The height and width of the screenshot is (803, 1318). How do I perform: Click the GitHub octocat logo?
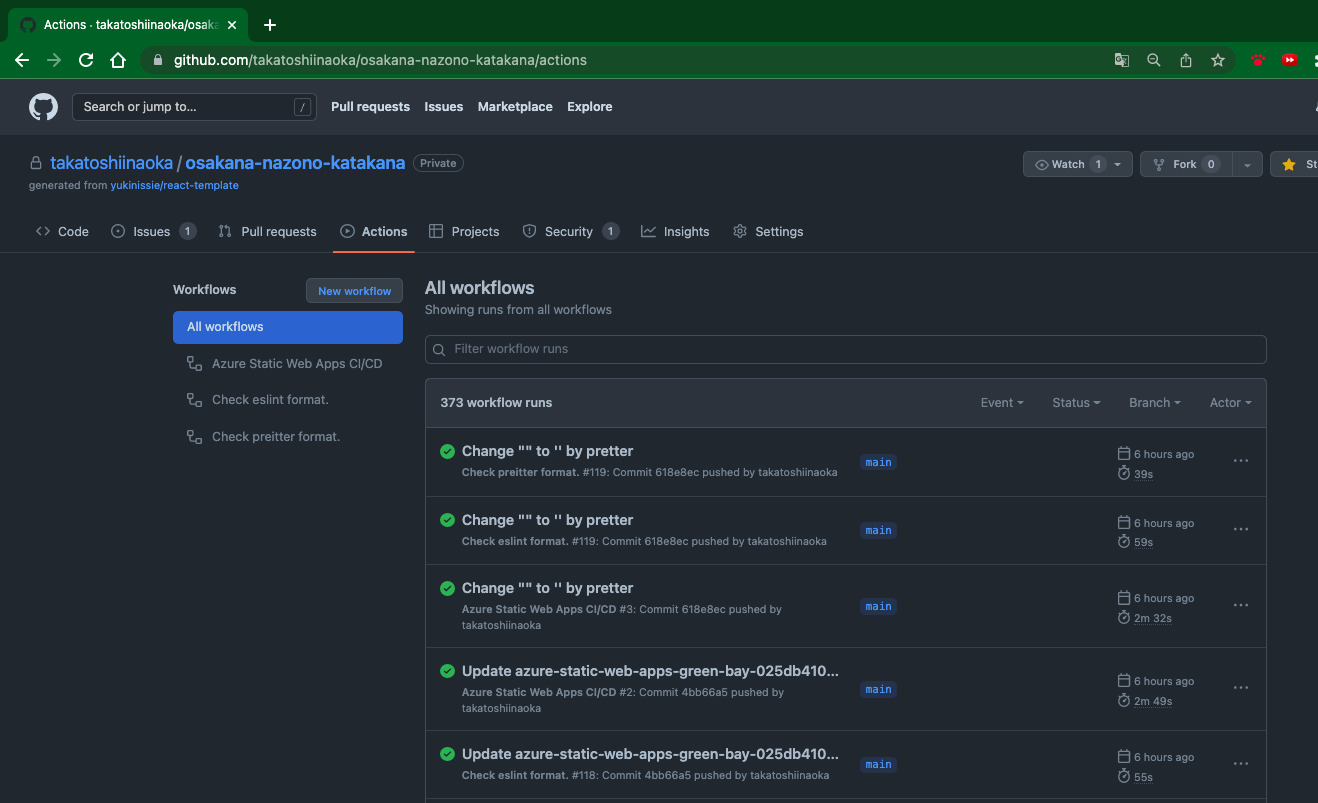(43, 107)
